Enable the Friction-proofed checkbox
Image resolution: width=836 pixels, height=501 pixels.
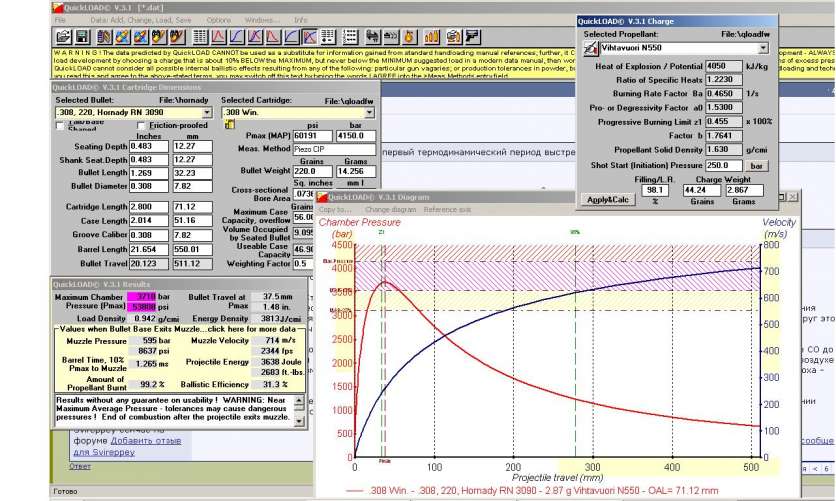pos(141,126)
